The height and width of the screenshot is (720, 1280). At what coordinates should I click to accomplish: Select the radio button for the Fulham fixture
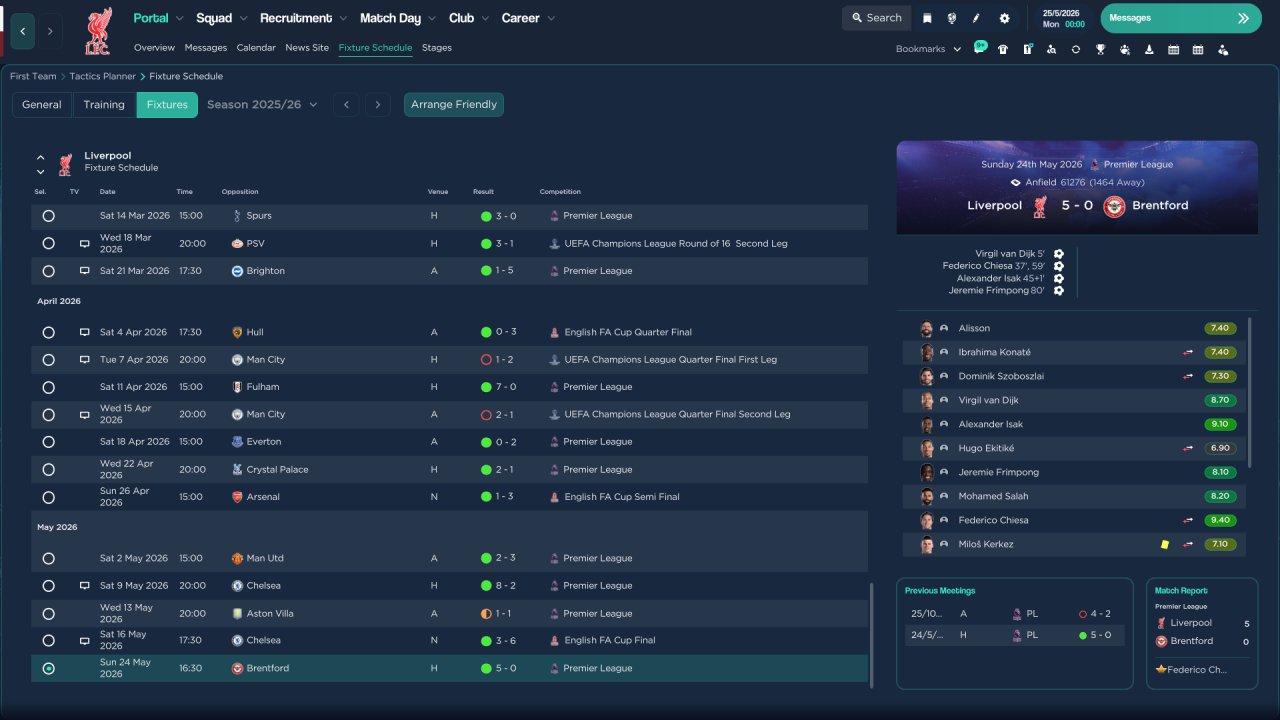click(x=48, y=387)
